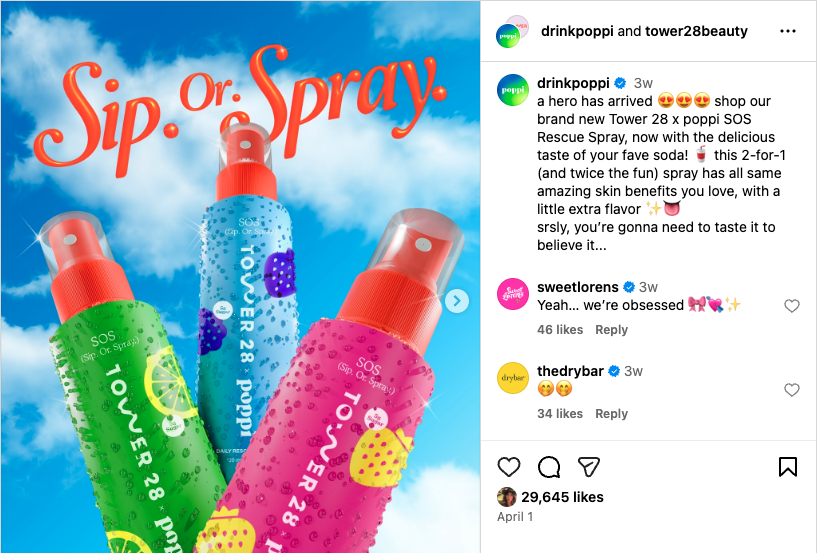The image size is (817, 553).
Task: Open comment bubble icon below post
Action: point(549,466)
